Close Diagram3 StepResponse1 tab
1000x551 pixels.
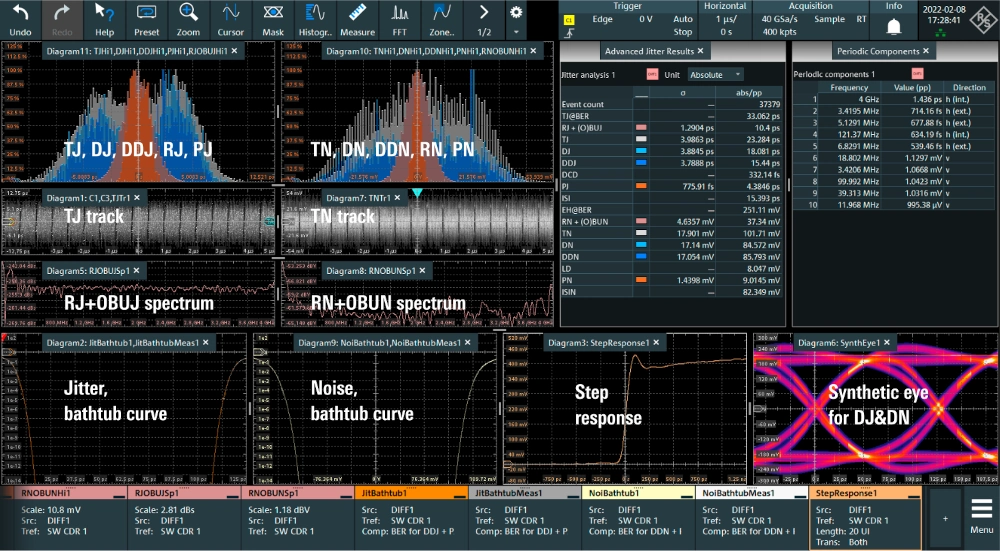[656, 342]
